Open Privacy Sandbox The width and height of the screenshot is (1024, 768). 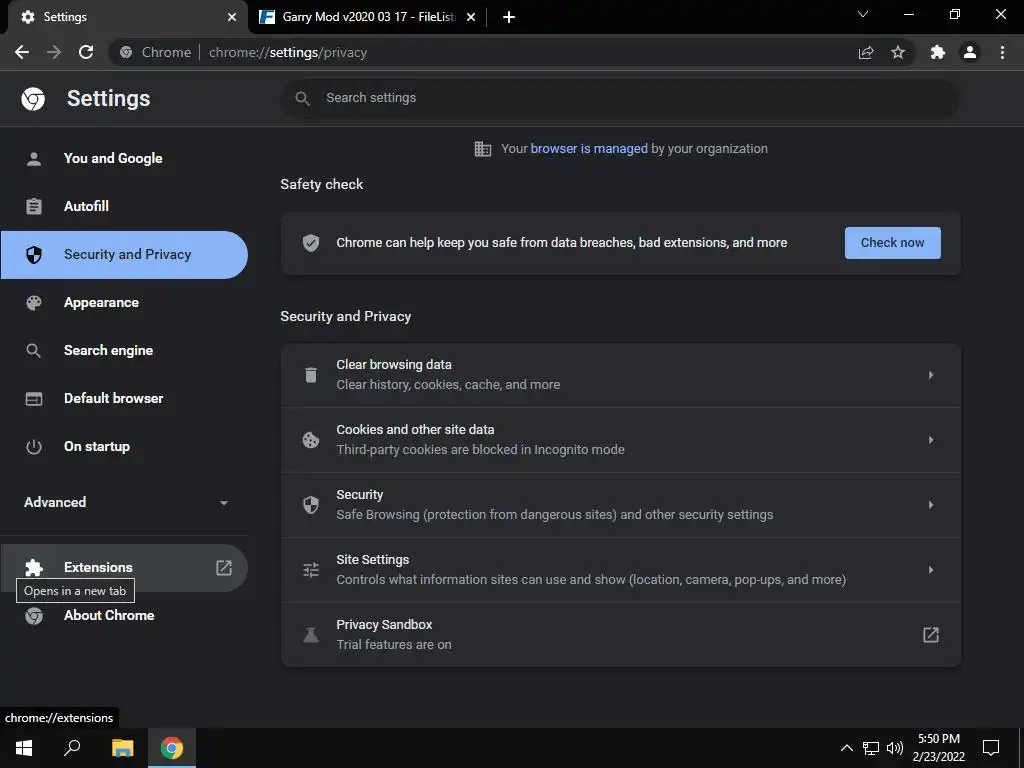tap(620, 635)
